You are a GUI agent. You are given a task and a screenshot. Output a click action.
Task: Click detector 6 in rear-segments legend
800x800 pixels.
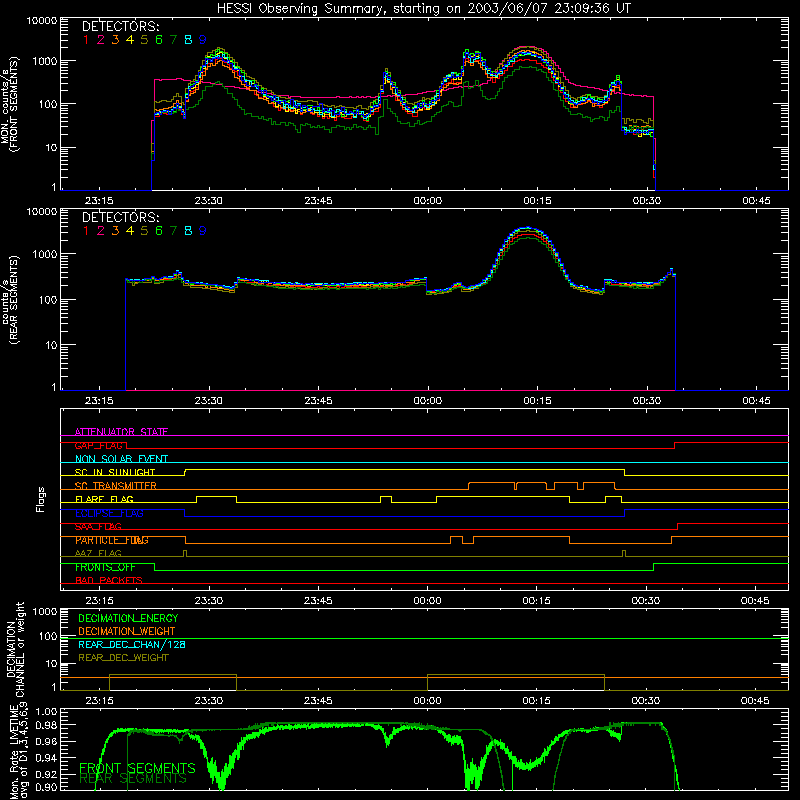159,231
